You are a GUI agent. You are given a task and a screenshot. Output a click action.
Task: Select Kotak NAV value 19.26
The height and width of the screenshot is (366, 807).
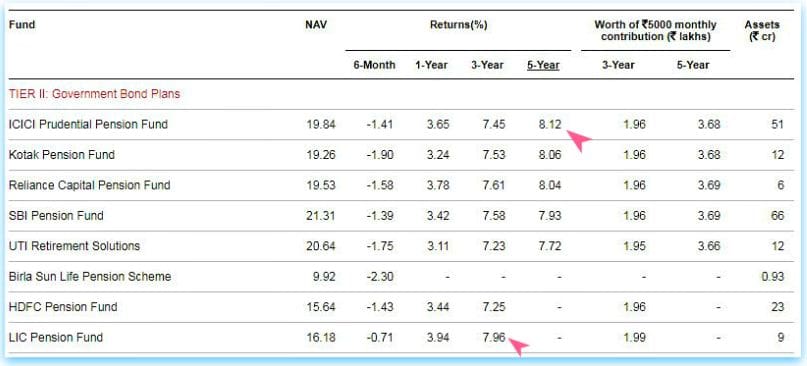[321, 155]
